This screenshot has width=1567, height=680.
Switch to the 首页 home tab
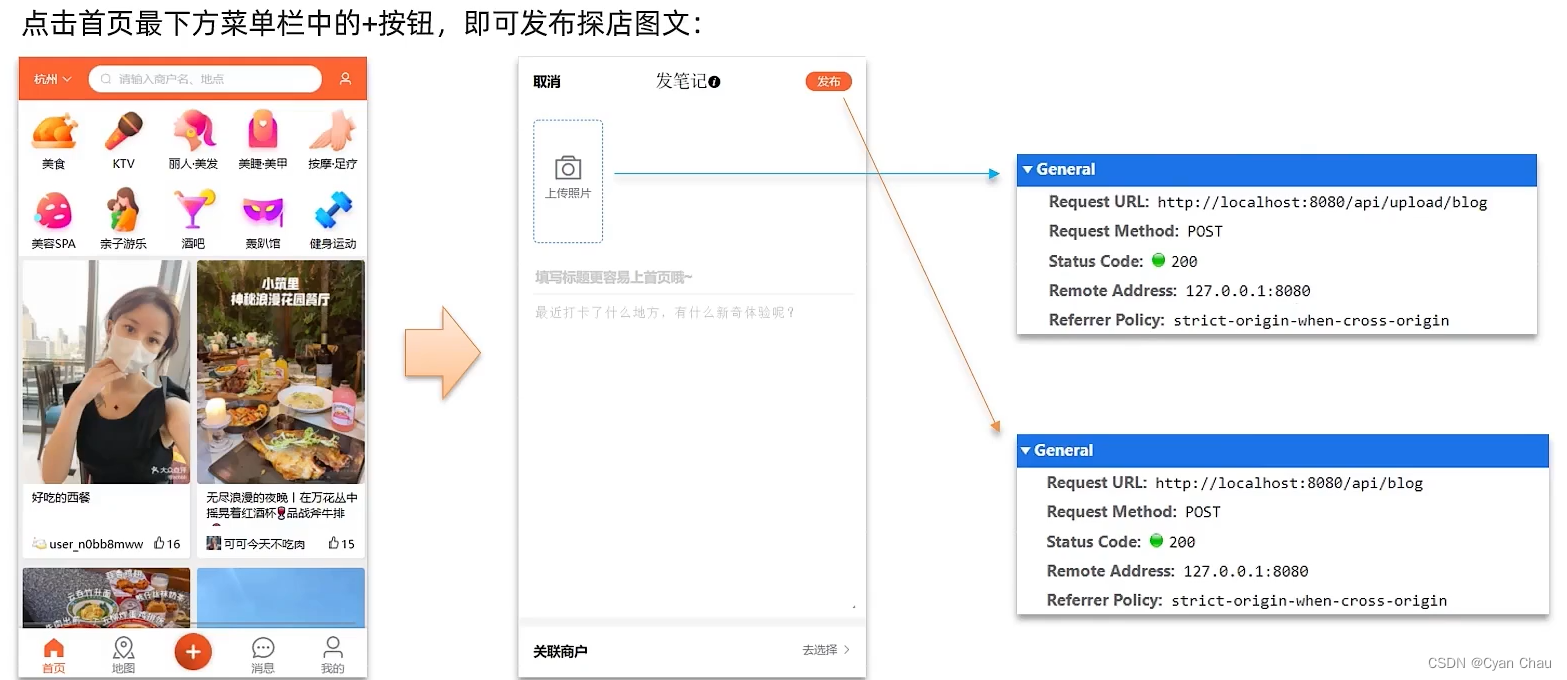(x=53, y=652)
